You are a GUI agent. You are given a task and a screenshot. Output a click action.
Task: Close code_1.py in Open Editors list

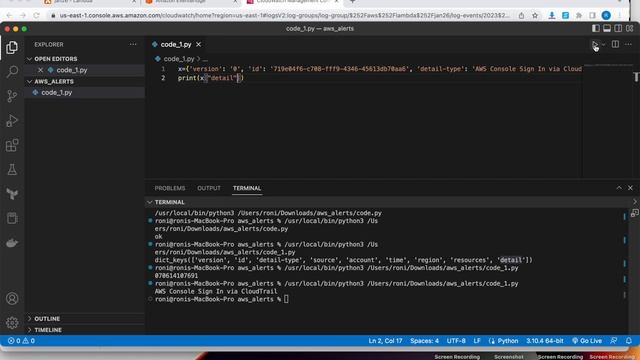click(40, 70)
